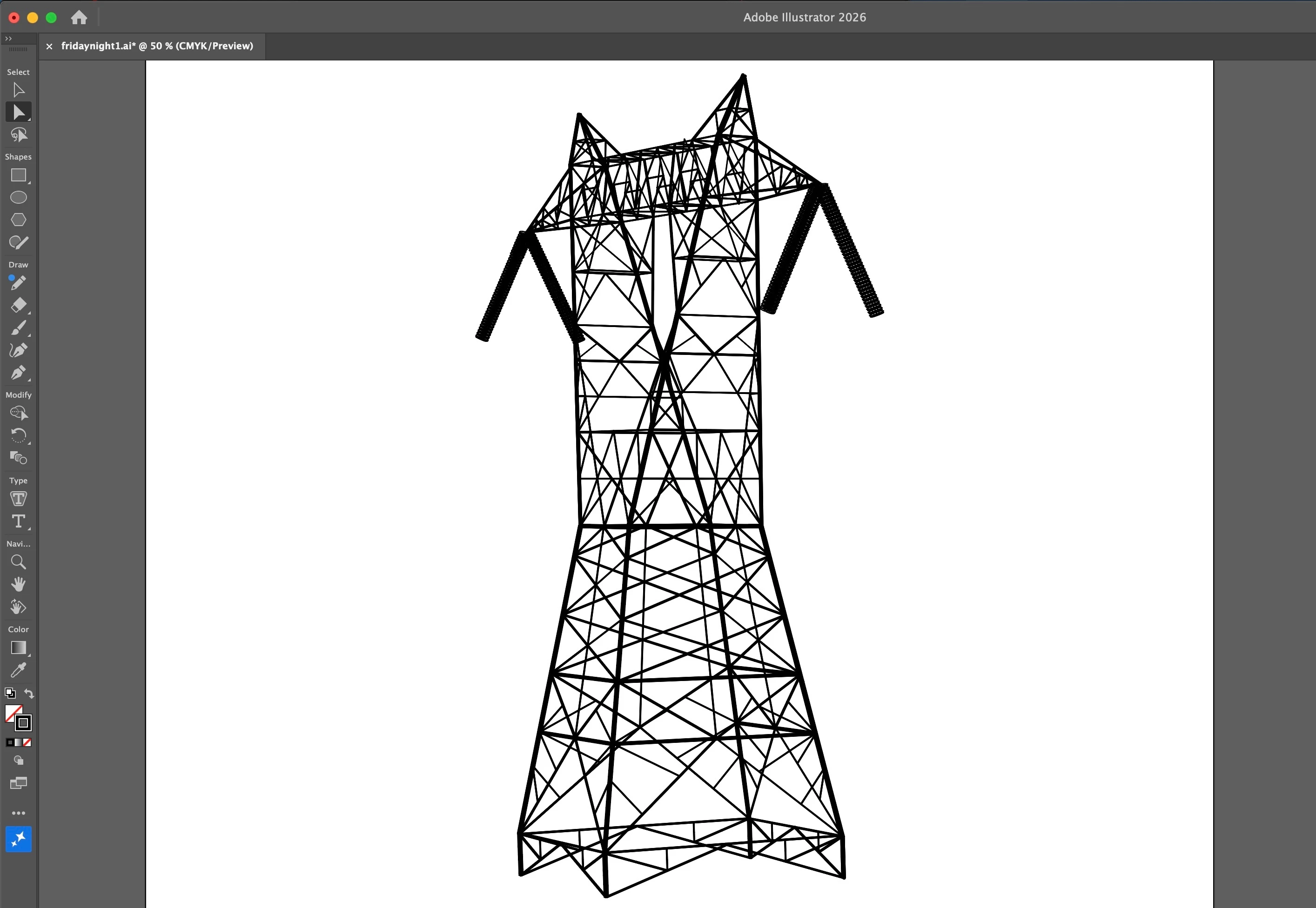Viewport: 1316px width, 908px height.
Task: Select the Selection tool (hollow arrow)
Action: pos(18,90)
